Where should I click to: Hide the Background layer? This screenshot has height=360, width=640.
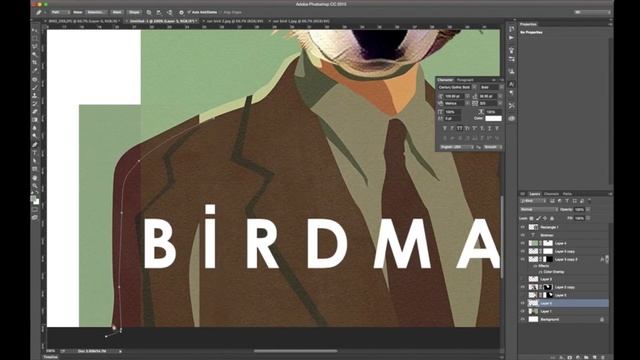click(x=522, y=319)
